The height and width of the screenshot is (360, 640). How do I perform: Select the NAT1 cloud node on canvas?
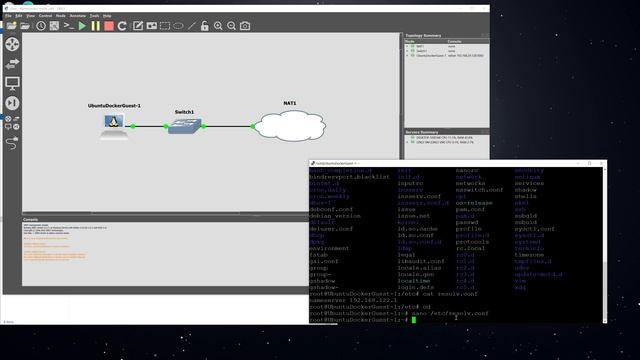pos(291,126)
